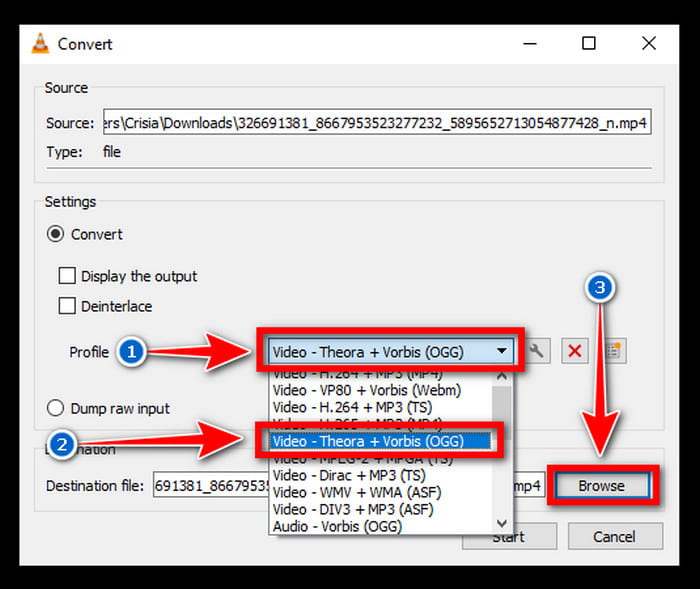Minimize the Convert window
This screenshot has height=589, width=700.
point(530,44)
